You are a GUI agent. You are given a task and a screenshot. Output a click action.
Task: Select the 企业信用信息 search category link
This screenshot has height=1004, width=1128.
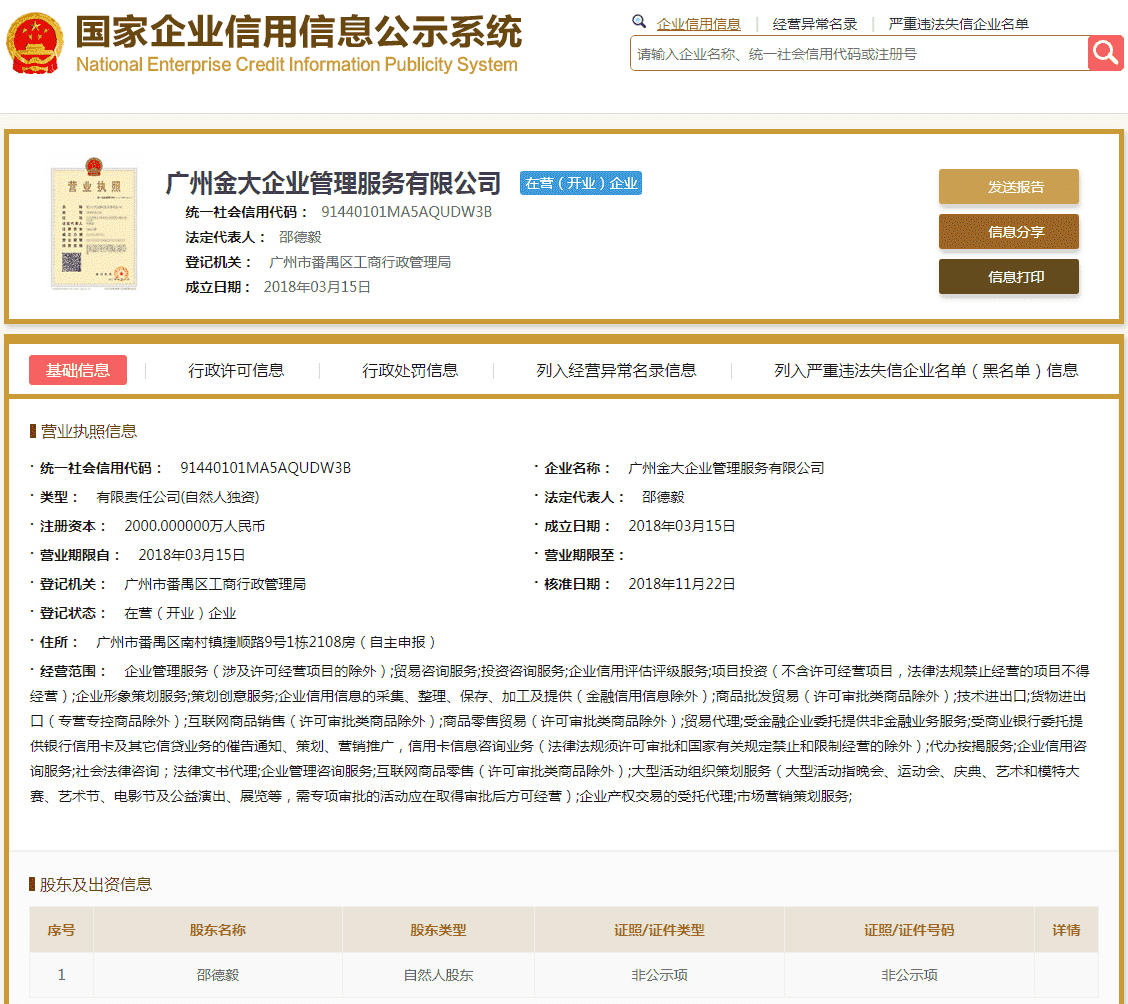click(x=699, y=24)
